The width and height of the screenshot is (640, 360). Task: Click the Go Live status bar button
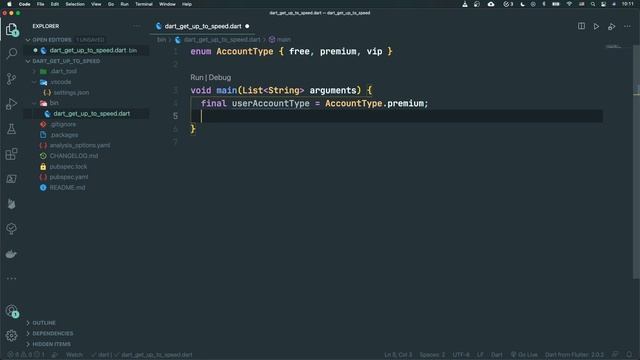pyautogui.click(x=524, y=355)
